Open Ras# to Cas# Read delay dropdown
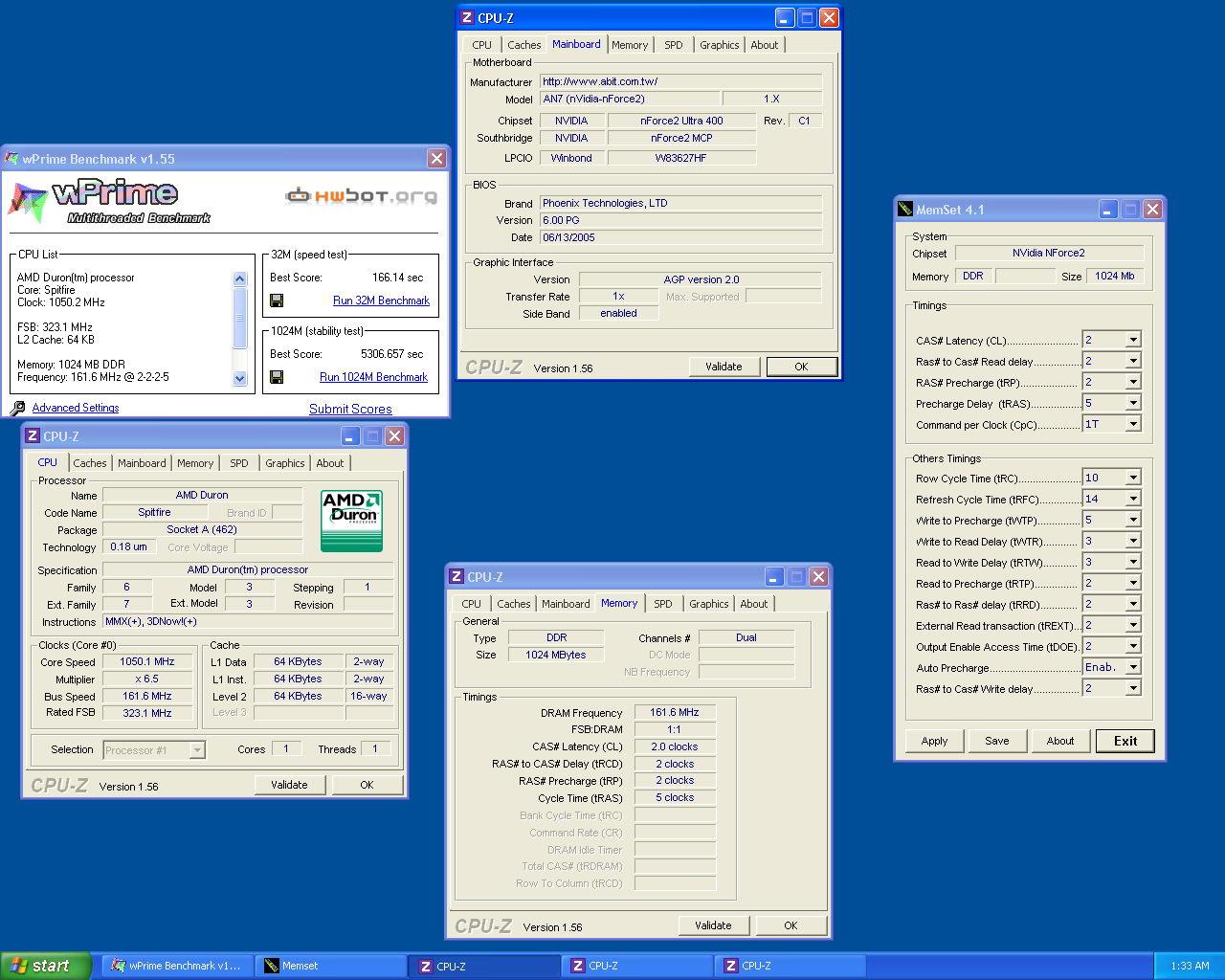Image resolution: width=1225 pixels, height=980 pixels. (1133, 361)
